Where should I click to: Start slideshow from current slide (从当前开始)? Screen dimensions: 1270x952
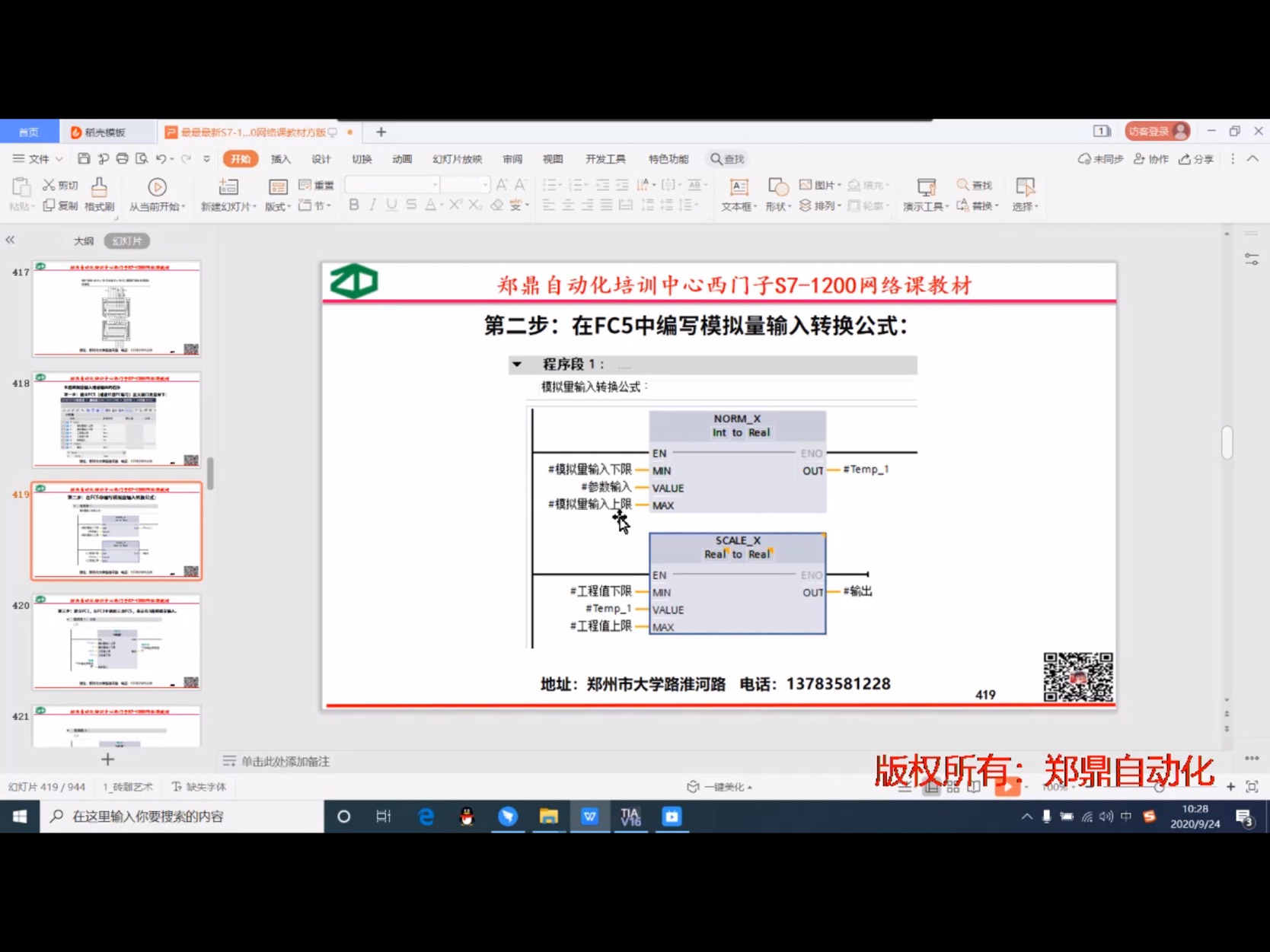pyautogui.click(x=157, y=194)
